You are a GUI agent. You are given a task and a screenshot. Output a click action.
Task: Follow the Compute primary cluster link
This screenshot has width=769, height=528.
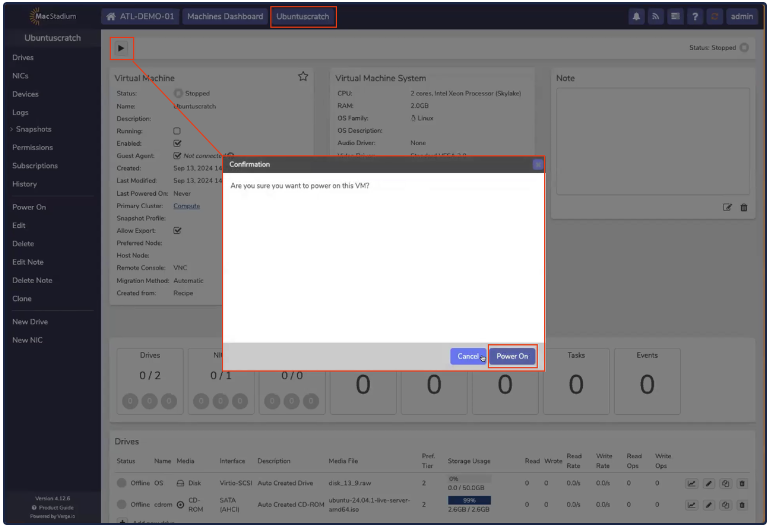(186, 206)
